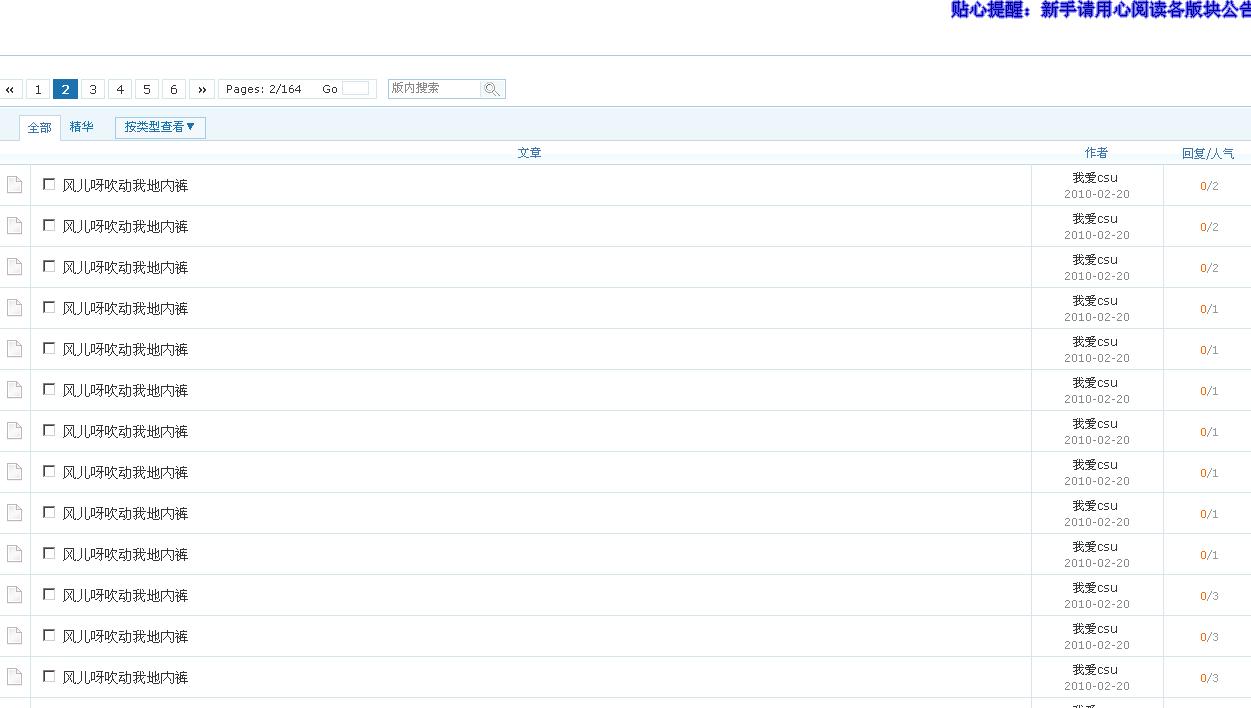Click the document icon of the first thread
Image resolution: width=1251 pixels, height=708 pixels.
click(14, 185)
